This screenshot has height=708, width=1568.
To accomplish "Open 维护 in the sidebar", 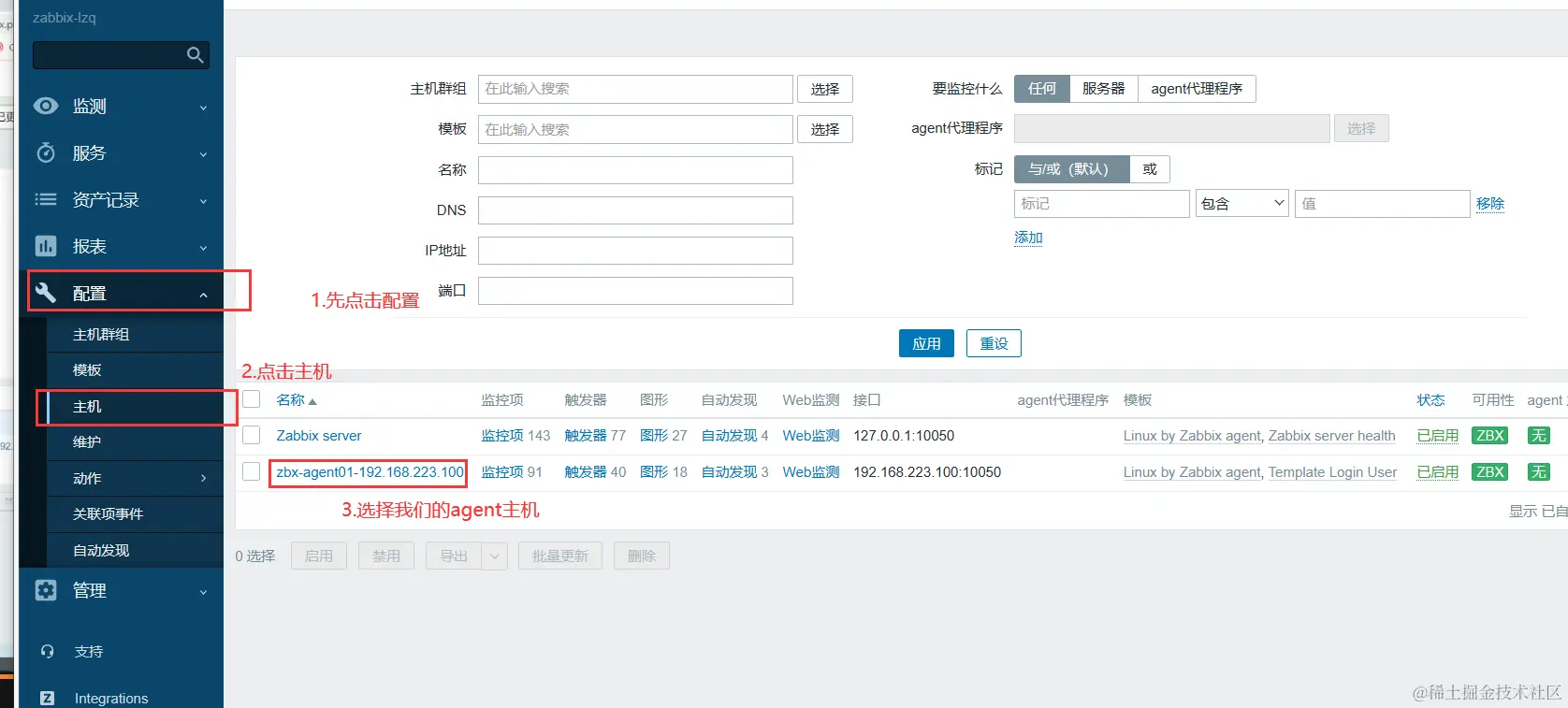I will click(x=87, y=441).
